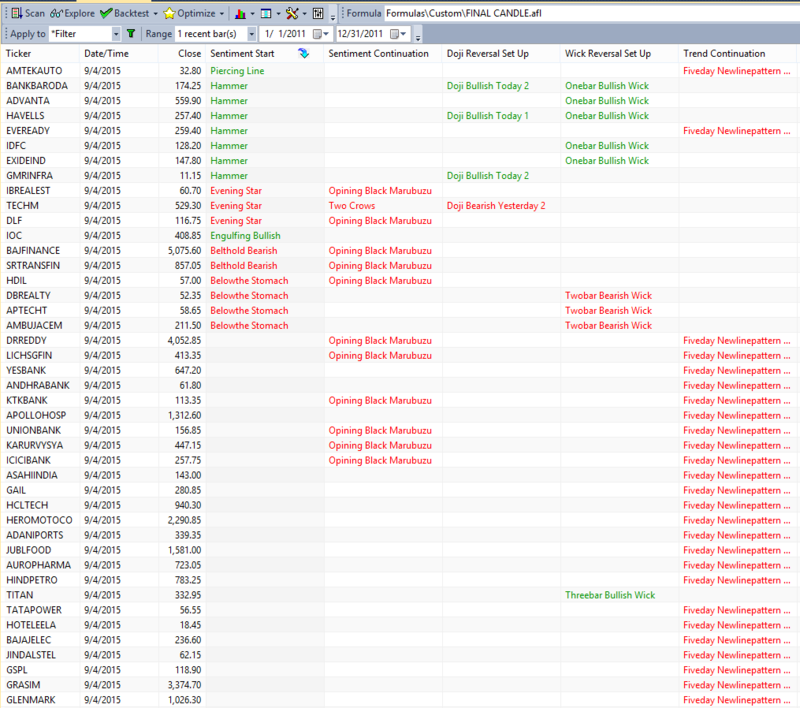Click the Backtest green checkmark button
The height and width of the screenshot is (708, 800).
(x=124, y=13)
